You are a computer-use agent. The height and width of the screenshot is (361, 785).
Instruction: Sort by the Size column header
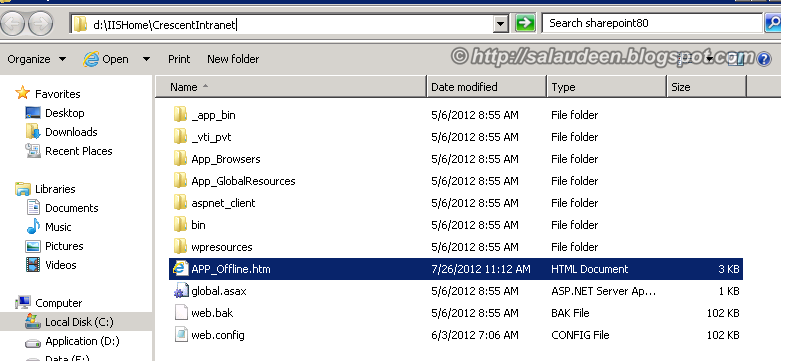tap(706, 87)
